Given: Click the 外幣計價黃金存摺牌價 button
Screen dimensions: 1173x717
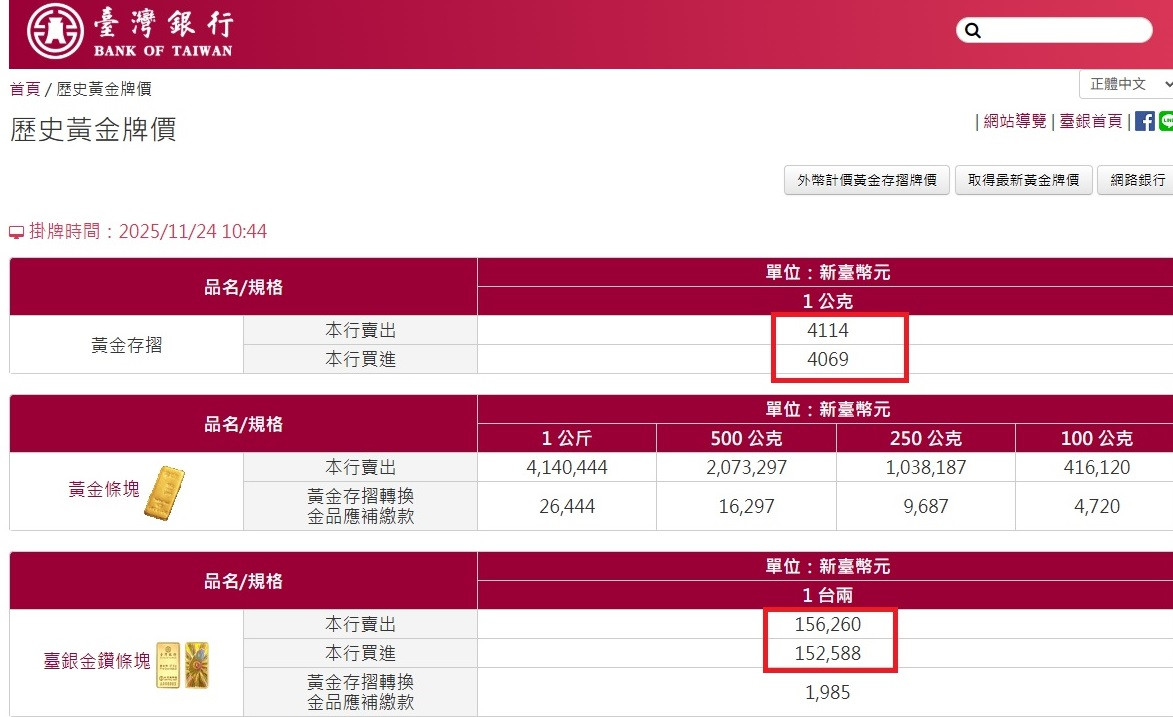Looking at the screenshot, I should coord(866,180).
